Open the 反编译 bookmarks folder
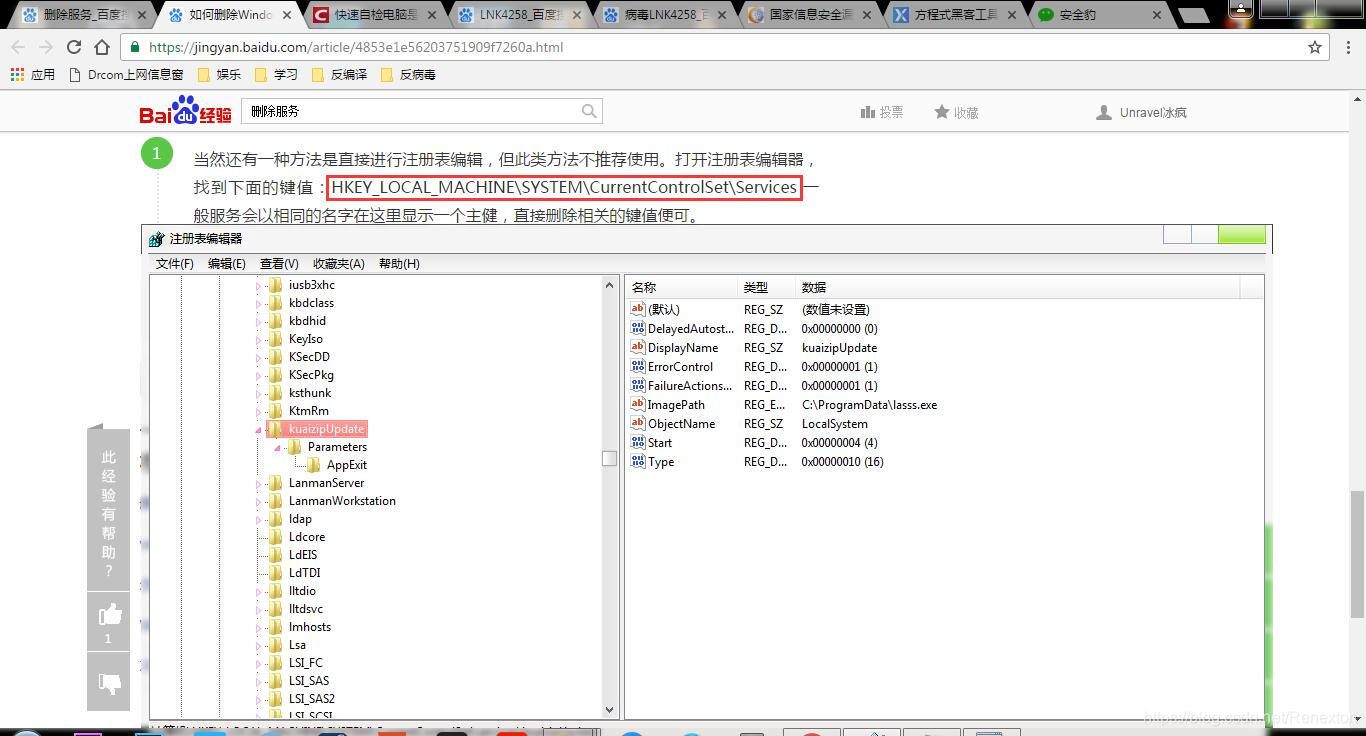Screen dimensions: 1366x736 (x=339, y=74)
